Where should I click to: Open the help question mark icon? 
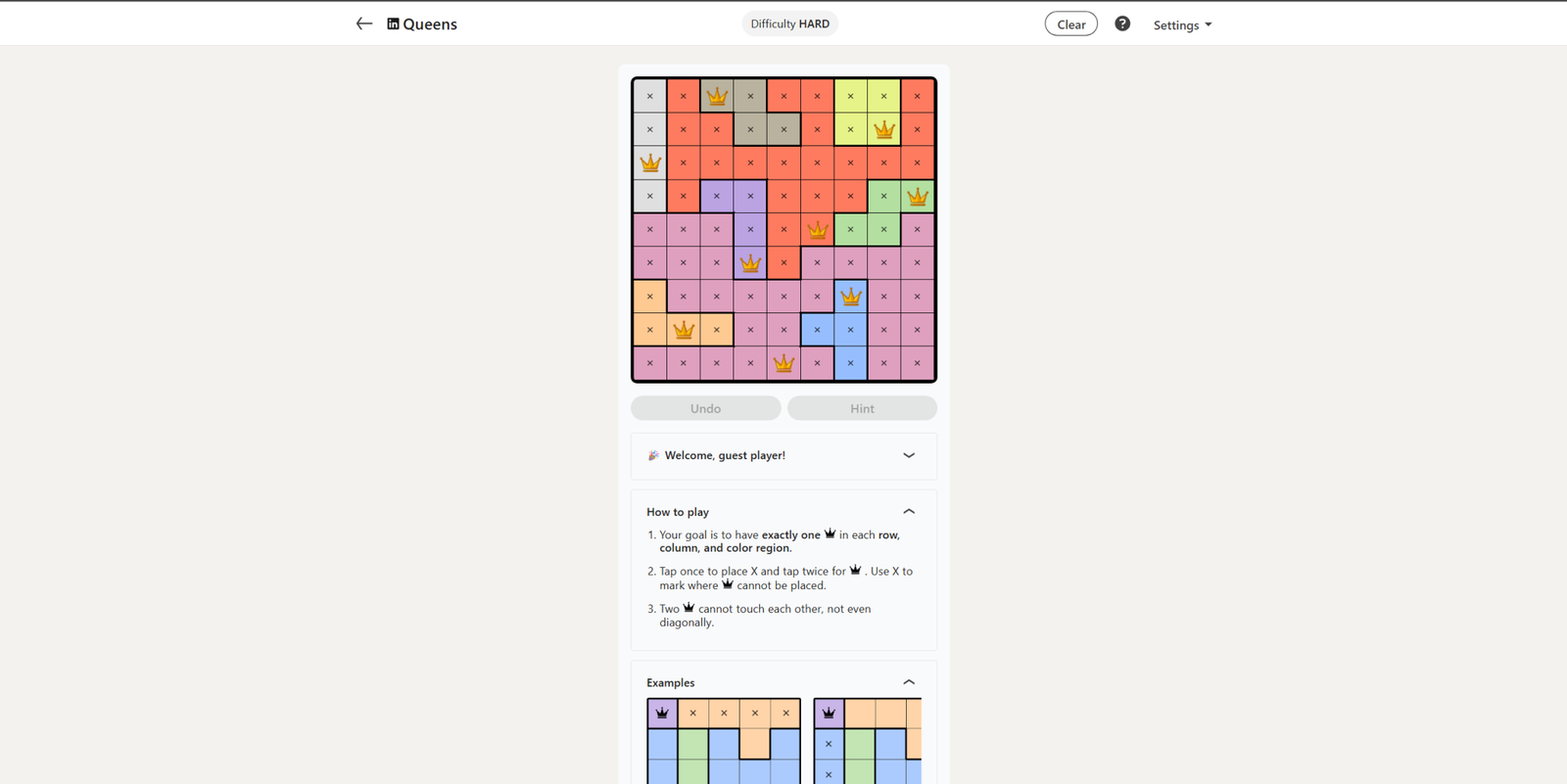1122,23
